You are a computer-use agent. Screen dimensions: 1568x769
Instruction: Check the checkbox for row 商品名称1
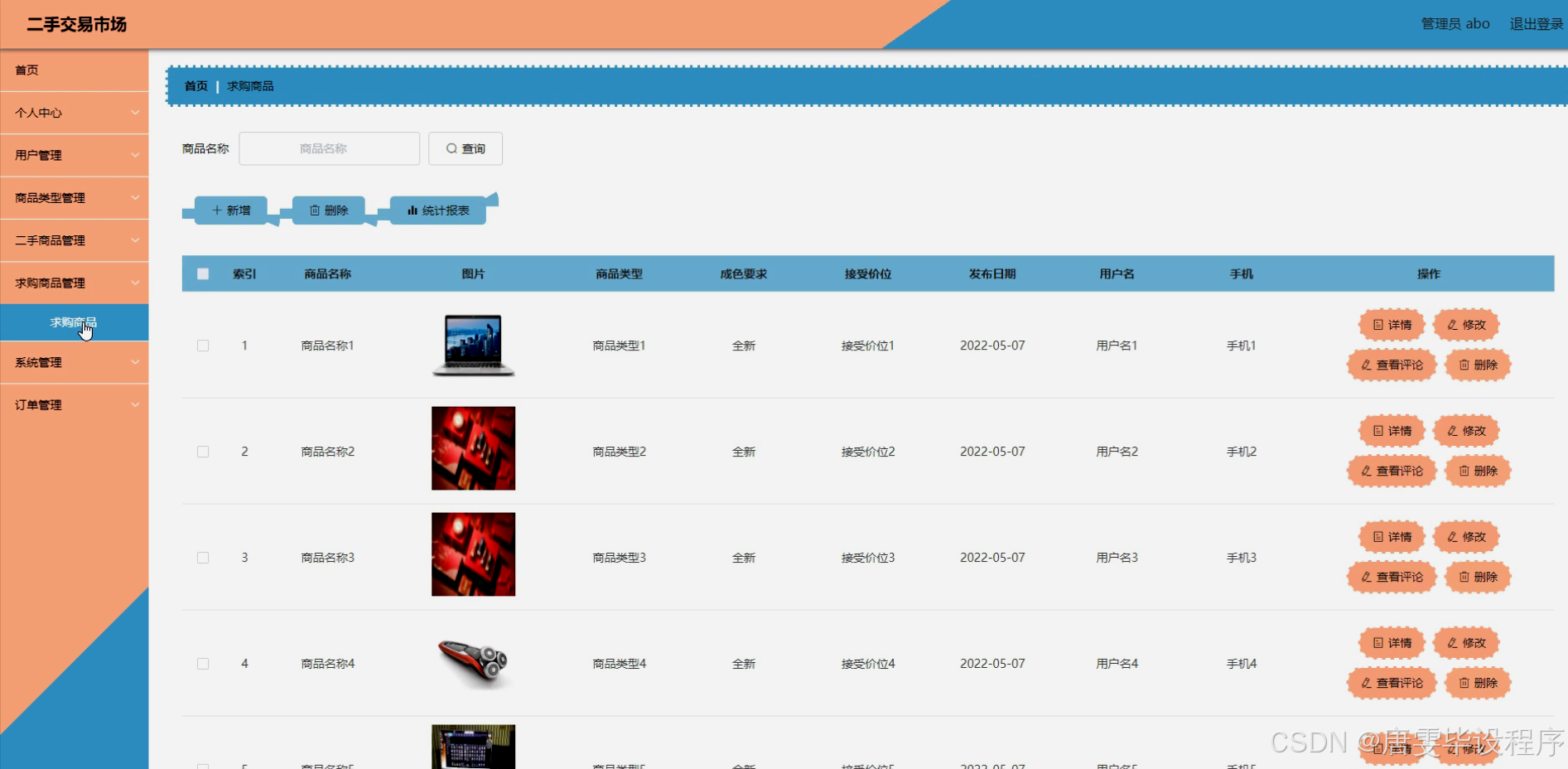click(203, 346)
